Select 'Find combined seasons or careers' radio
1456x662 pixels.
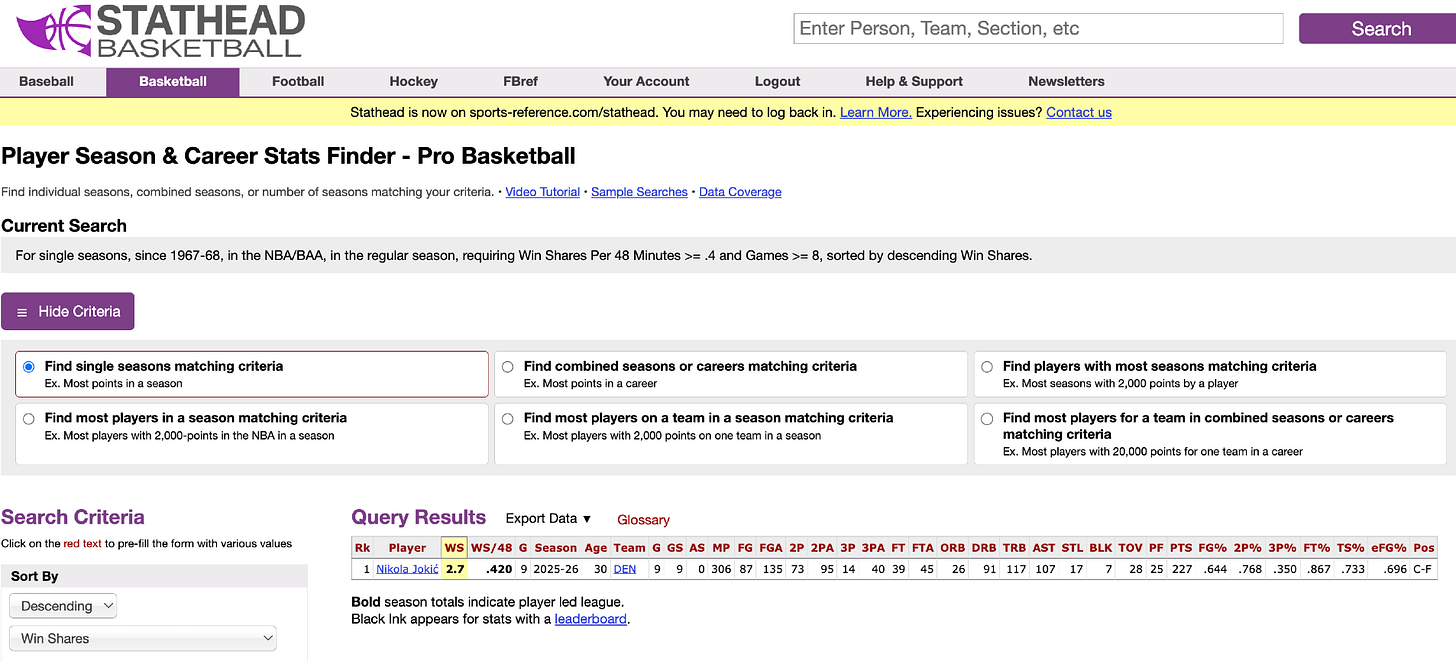point(508,367)
